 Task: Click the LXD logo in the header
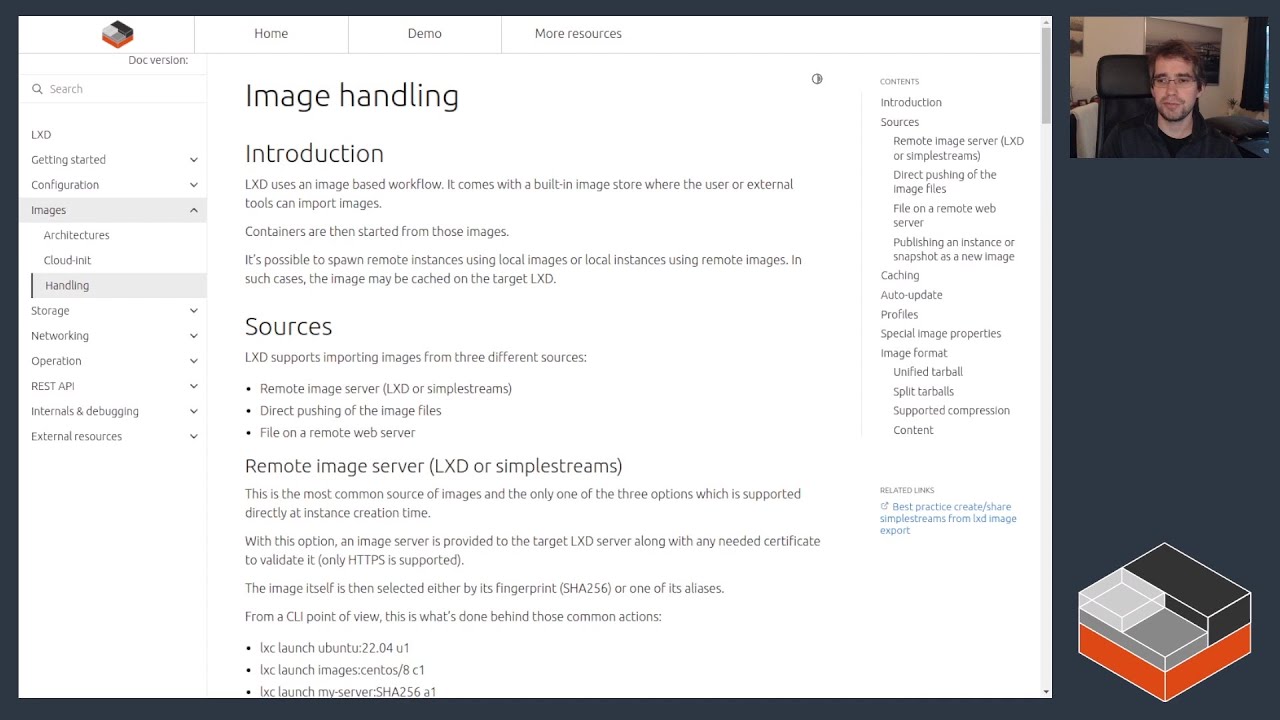[x=117, y=34]
